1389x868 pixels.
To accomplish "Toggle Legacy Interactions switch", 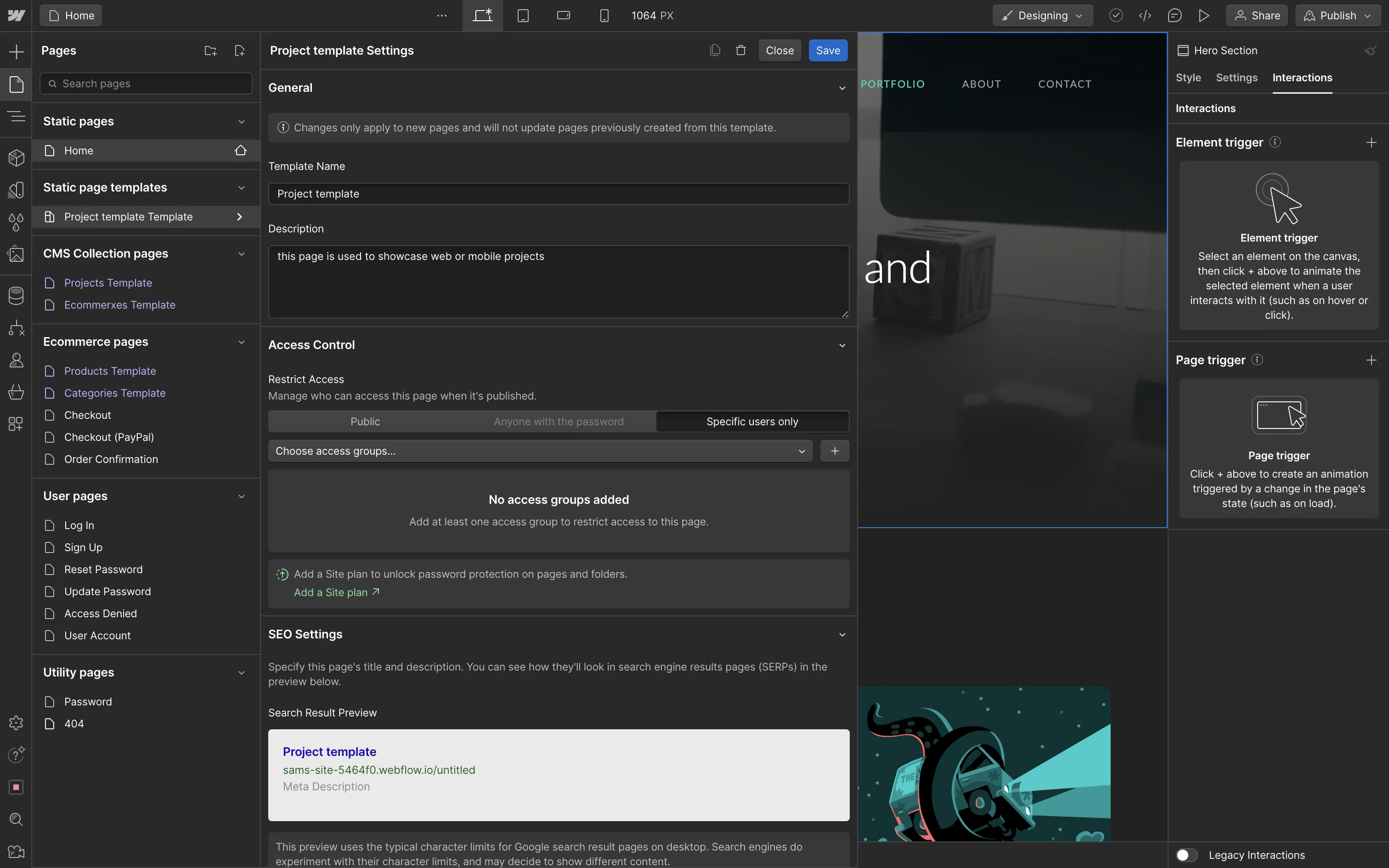I will pyautogui.click(x=1186, y=855).
